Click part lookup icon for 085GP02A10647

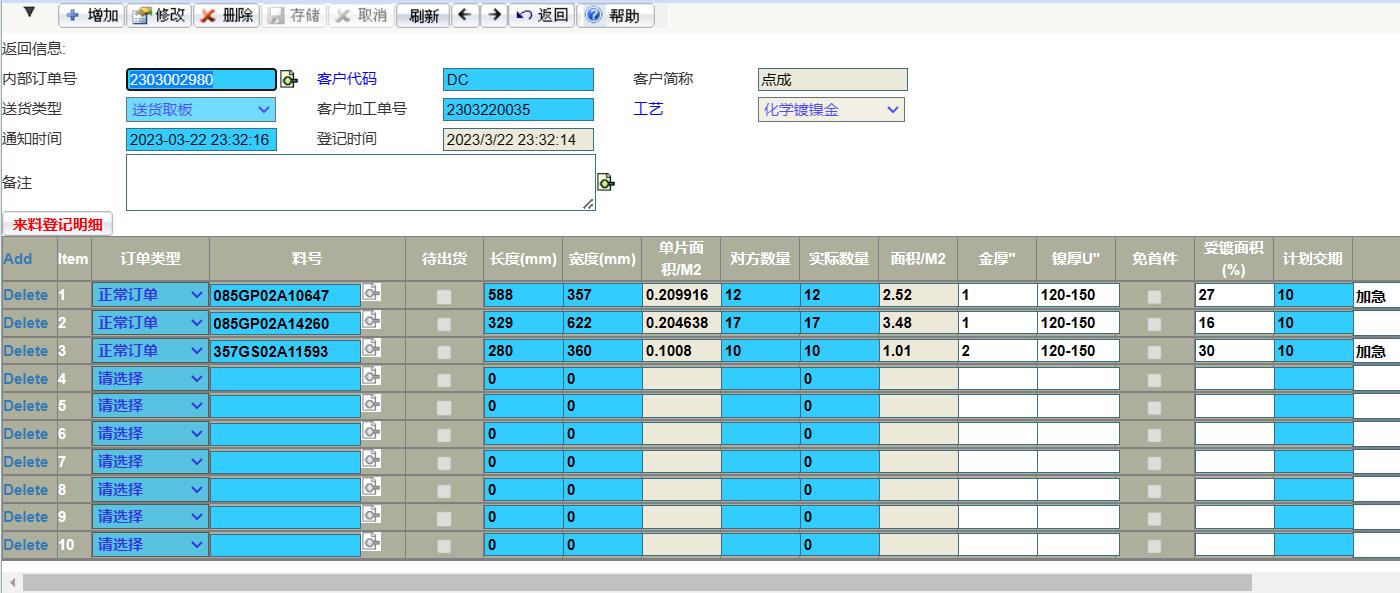371,292
